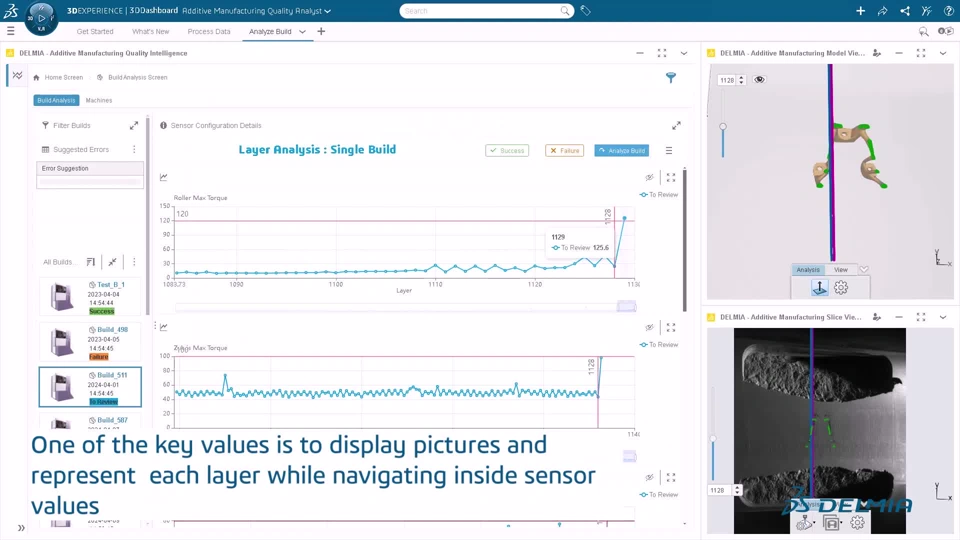Click the plus add icon in top bar

click(x=860, y=10)
